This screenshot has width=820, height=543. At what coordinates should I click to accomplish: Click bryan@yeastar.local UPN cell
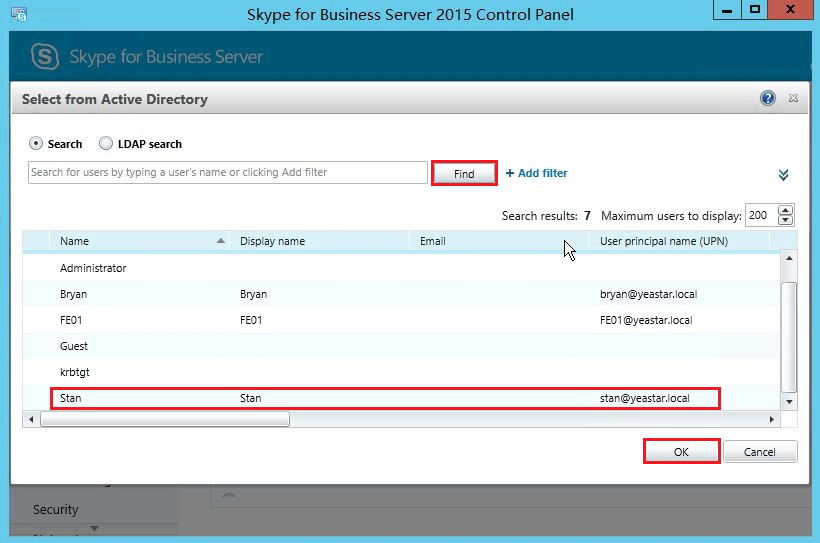point(648,294)
